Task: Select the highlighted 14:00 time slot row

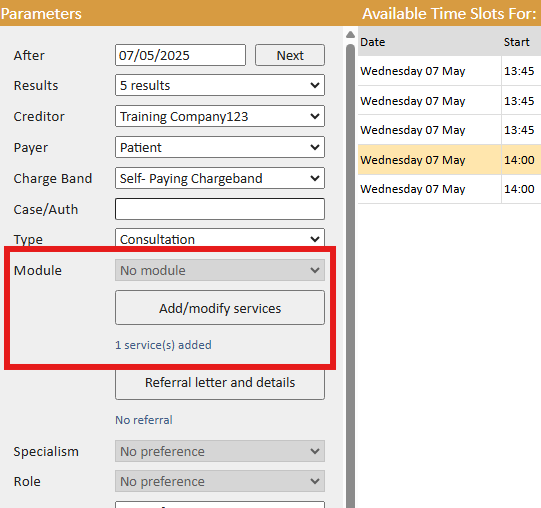Action: tap(449, 160)
